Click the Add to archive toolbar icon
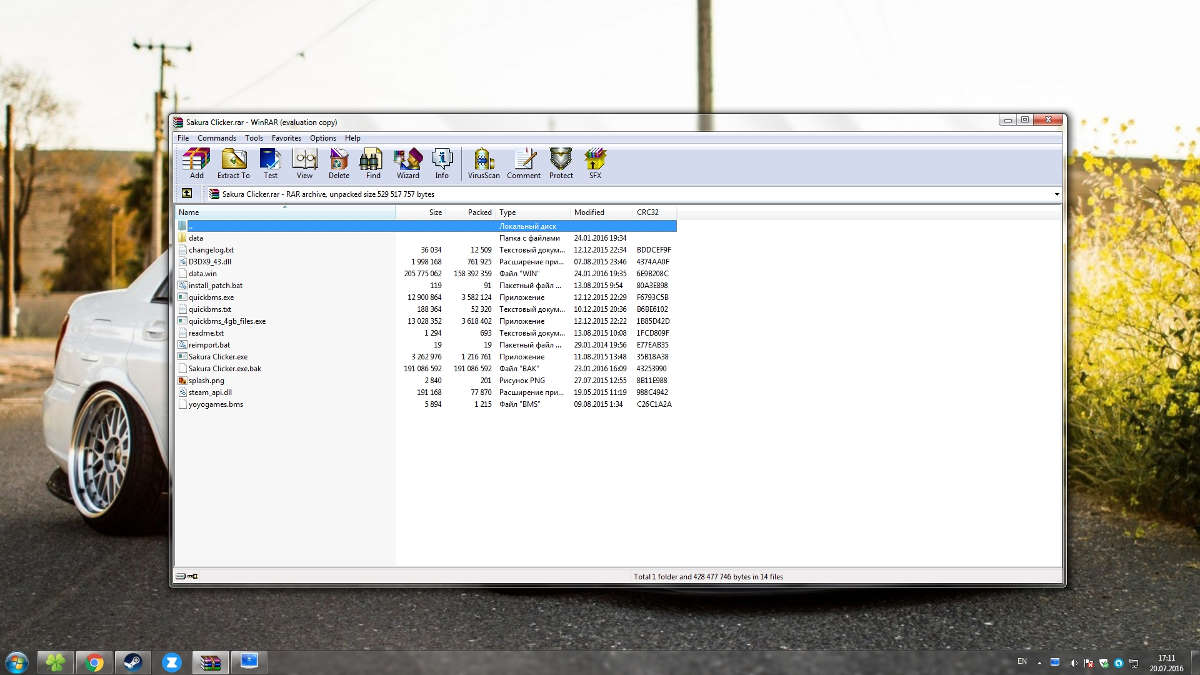Viewport: 1200px width, 675px height. click(196, 163)
